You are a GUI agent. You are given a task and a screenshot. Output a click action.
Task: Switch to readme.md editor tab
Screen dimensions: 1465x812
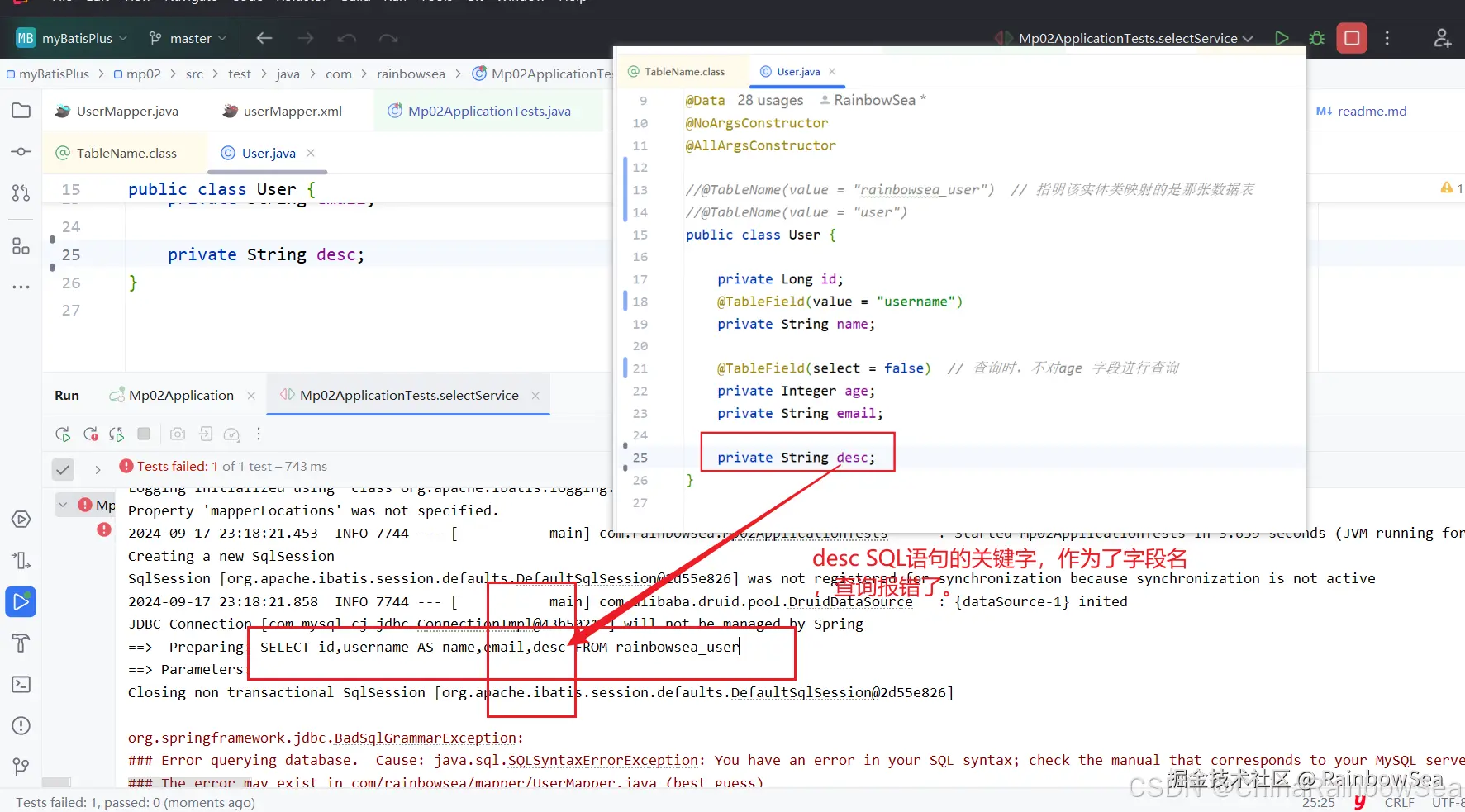[1362, 111]
